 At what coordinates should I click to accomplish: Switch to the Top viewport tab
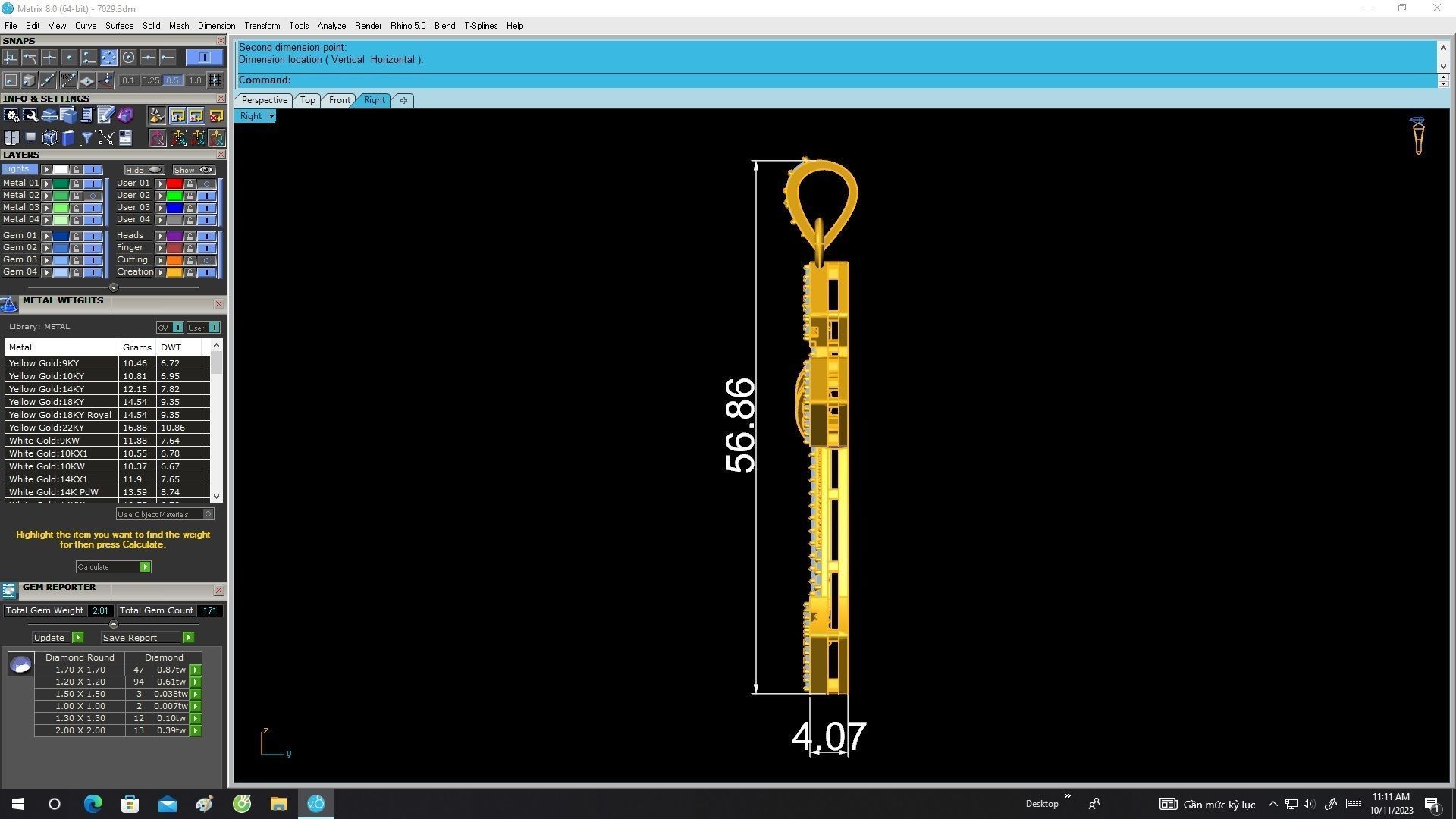pos(307,100)
